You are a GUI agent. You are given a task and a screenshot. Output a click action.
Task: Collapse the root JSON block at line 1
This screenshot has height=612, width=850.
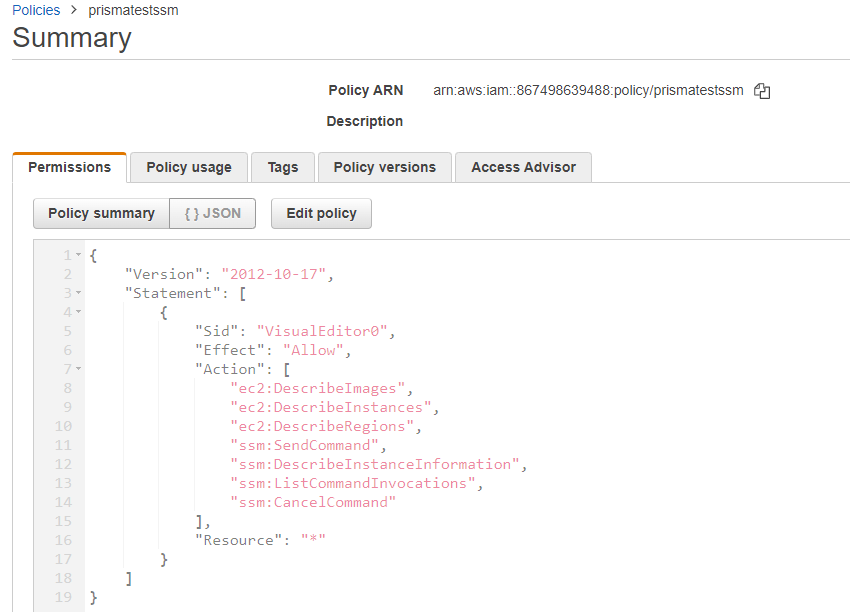coord(78,254)
